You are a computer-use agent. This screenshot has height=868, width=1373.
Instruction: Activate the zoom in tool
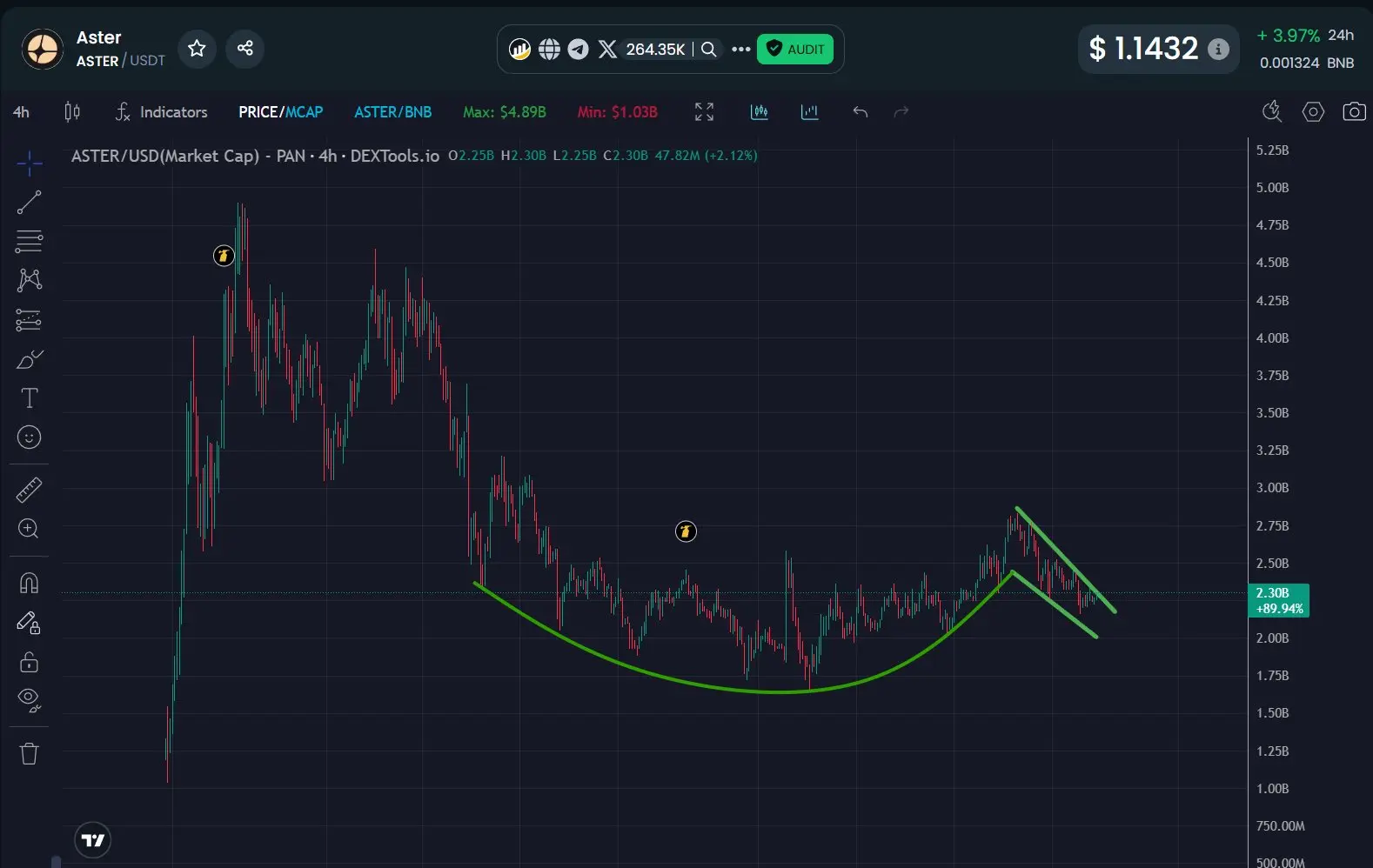(29, 529)
